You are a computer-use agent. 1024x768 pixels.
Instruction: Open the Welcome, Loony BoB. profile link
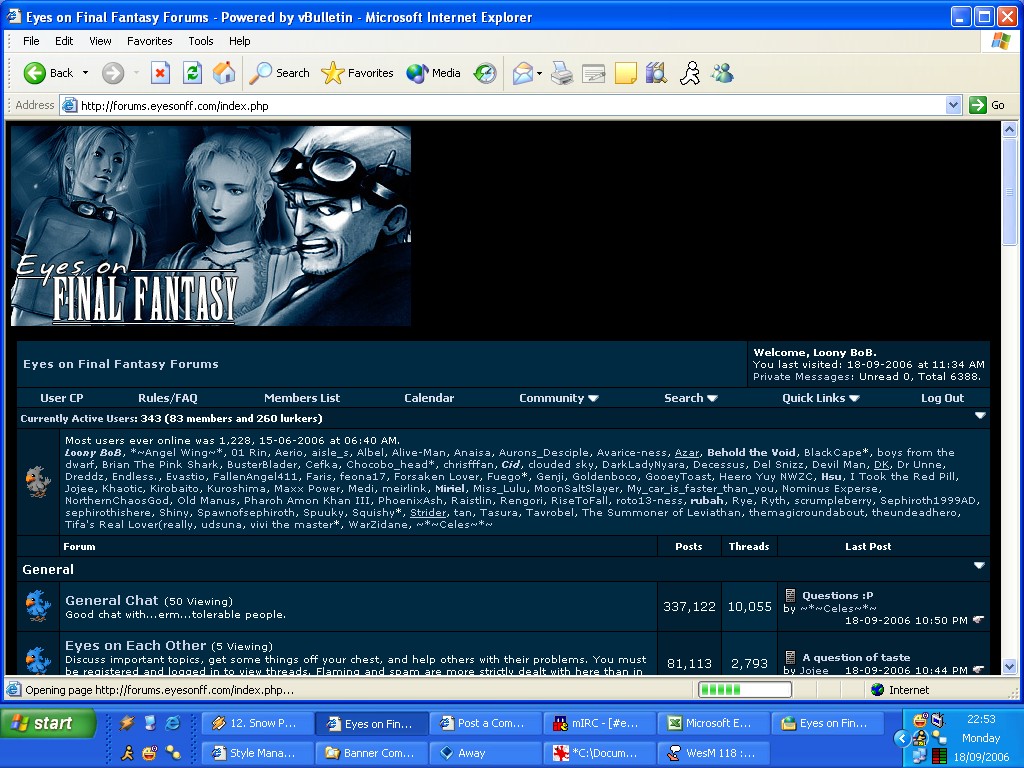click(x=814, y=352)
